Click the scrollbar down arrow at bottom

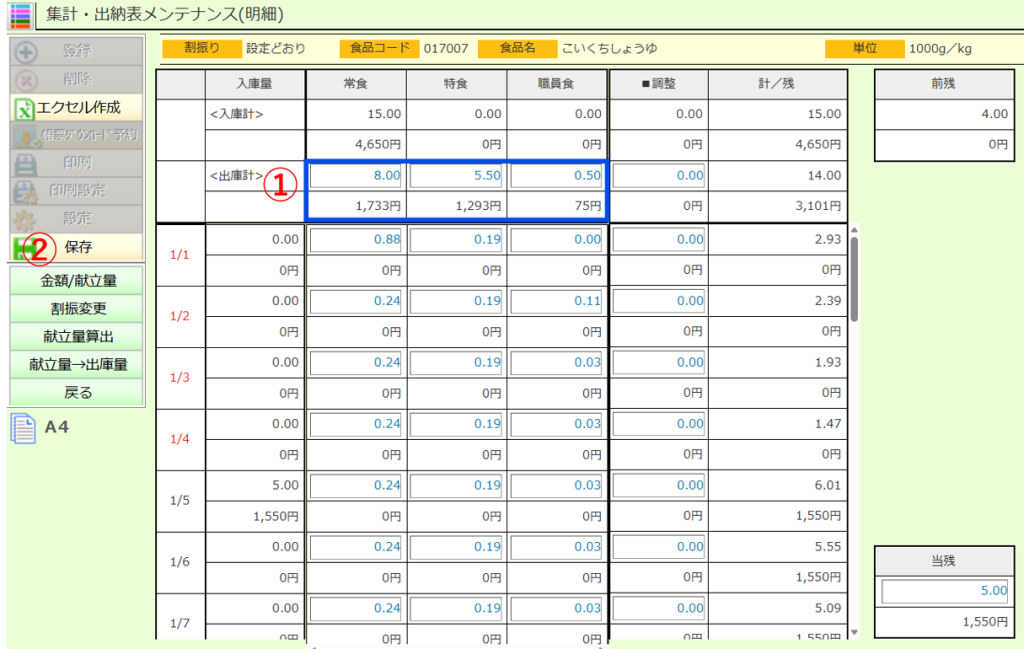(853, 631)
